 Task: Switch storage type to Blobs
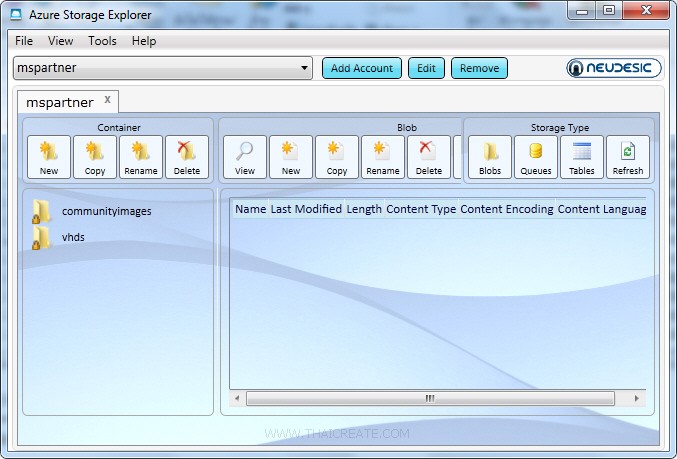(x=490, y=157)
